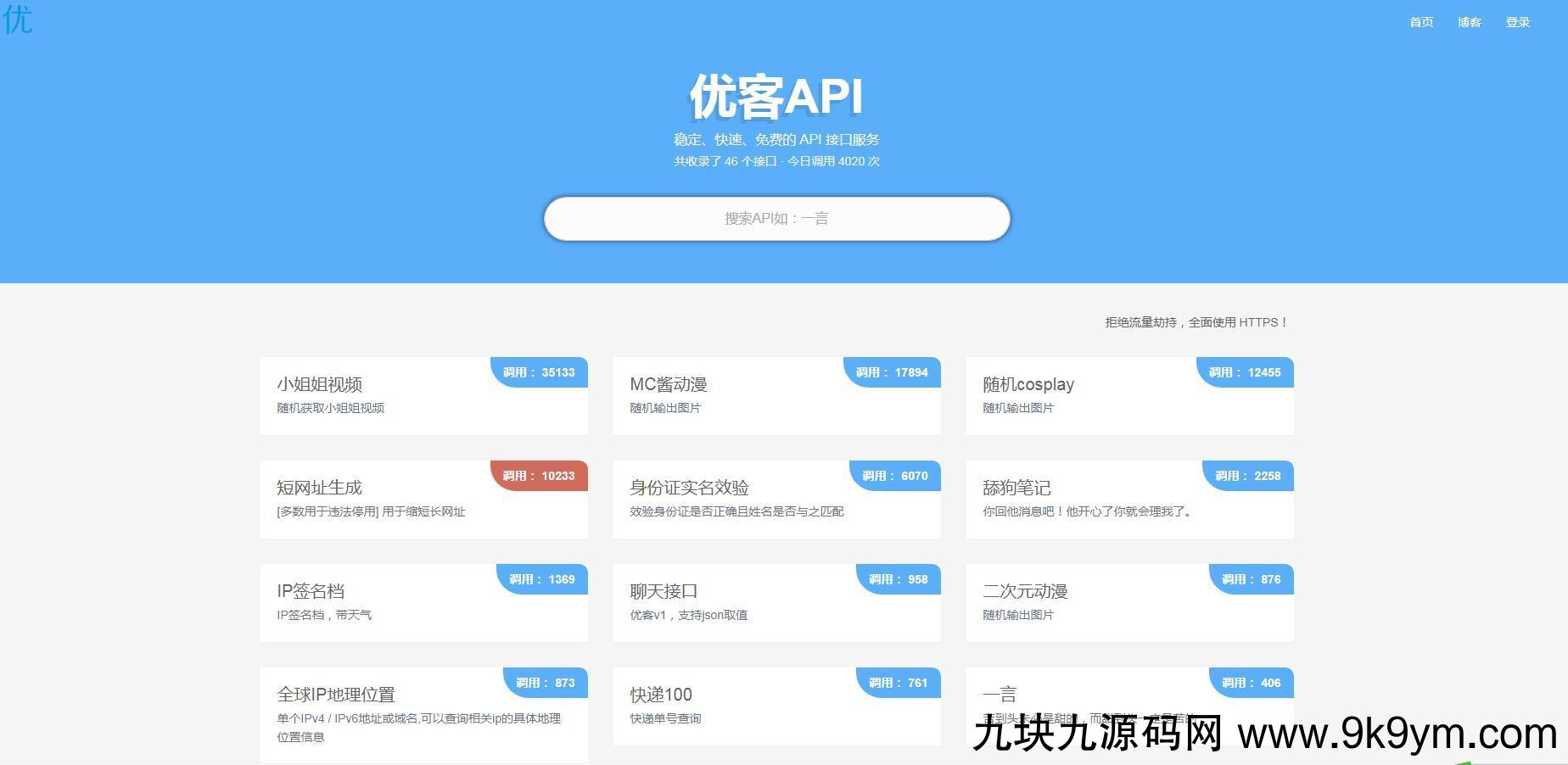Focus the 搜索API search field
This screenshot has width=1568, height=765.
pos(776,219)
